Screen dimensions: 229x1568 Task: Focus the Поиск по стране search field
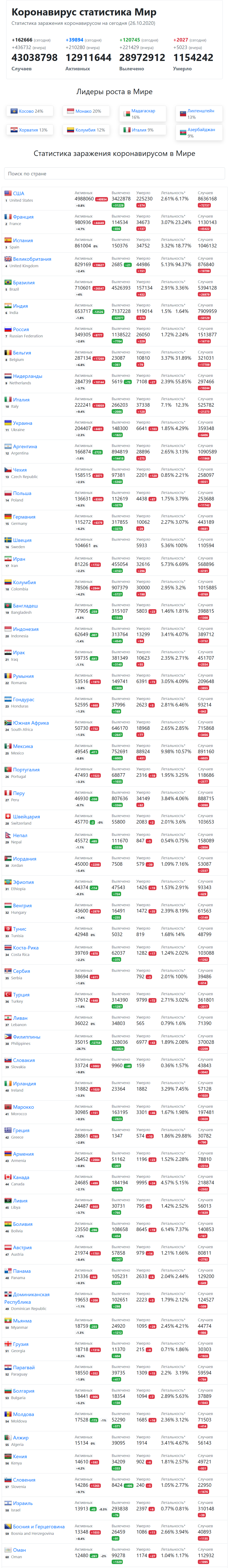115,173
